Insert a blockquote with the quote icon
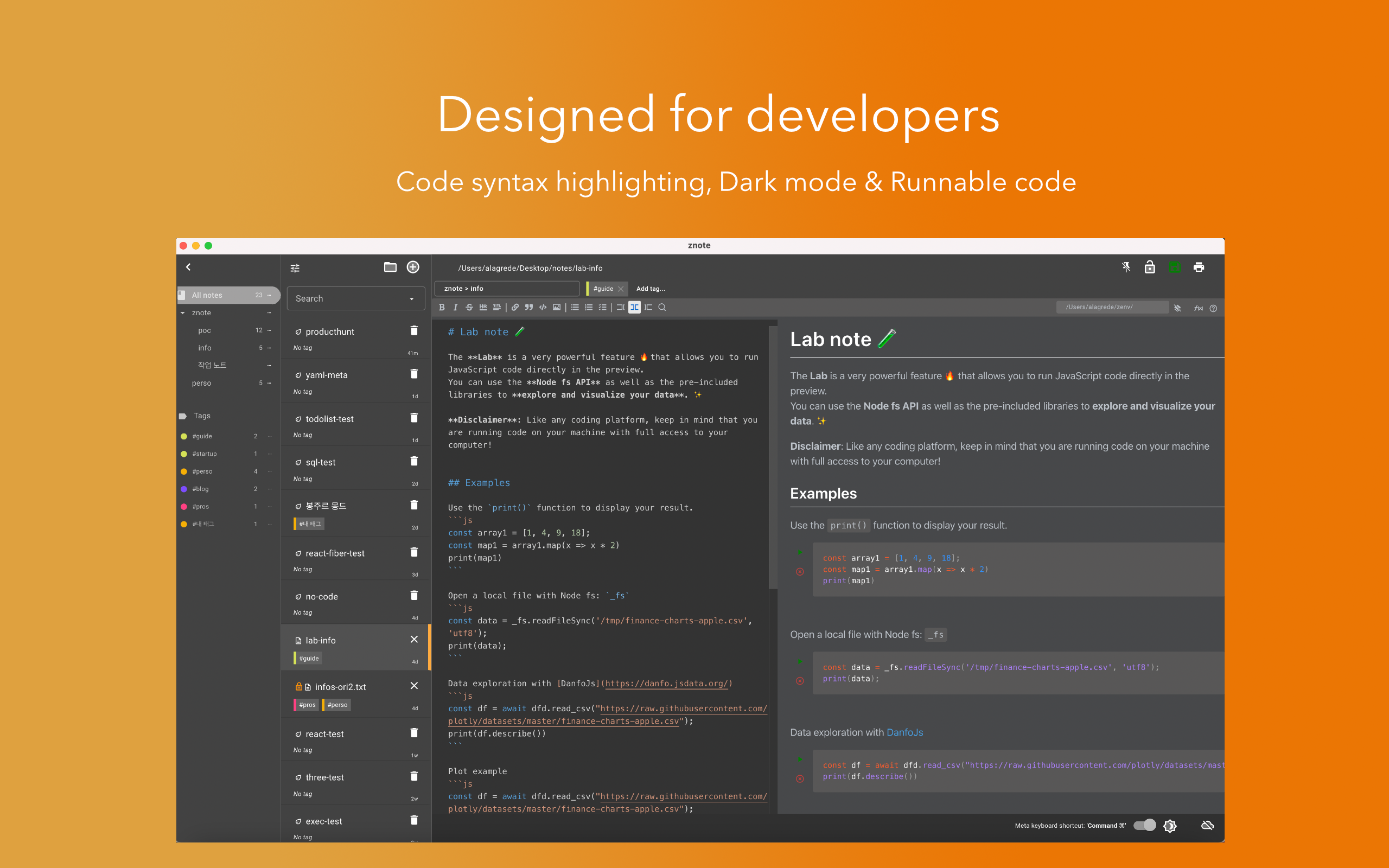Image resolution: width=1389 pixels, height=868 pixels. click(x=528, y=307)
